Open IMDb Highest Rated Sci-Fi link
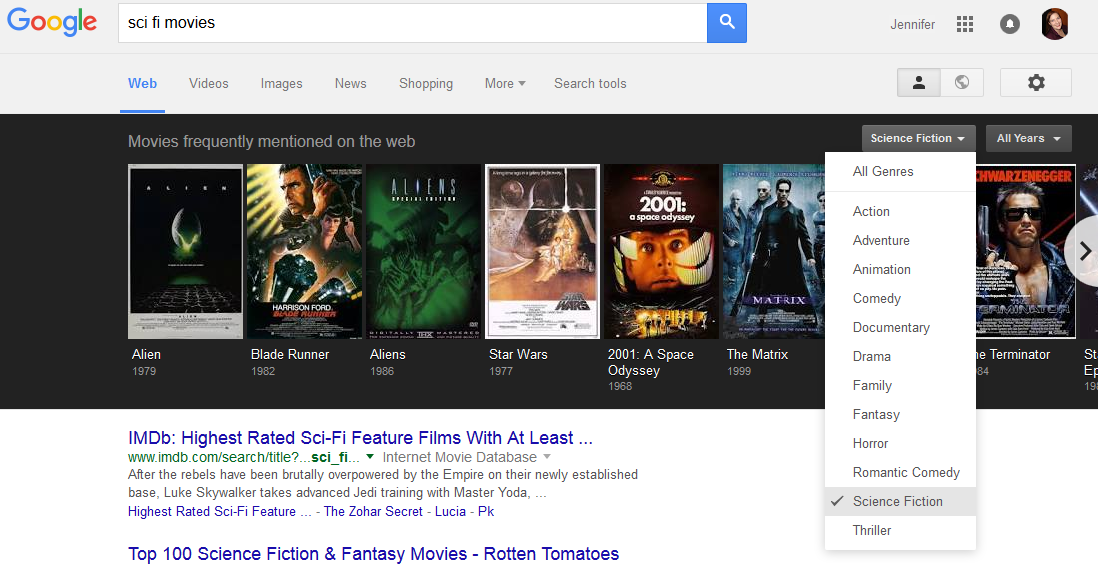1098x564 pixels. [x=360, y=438]
